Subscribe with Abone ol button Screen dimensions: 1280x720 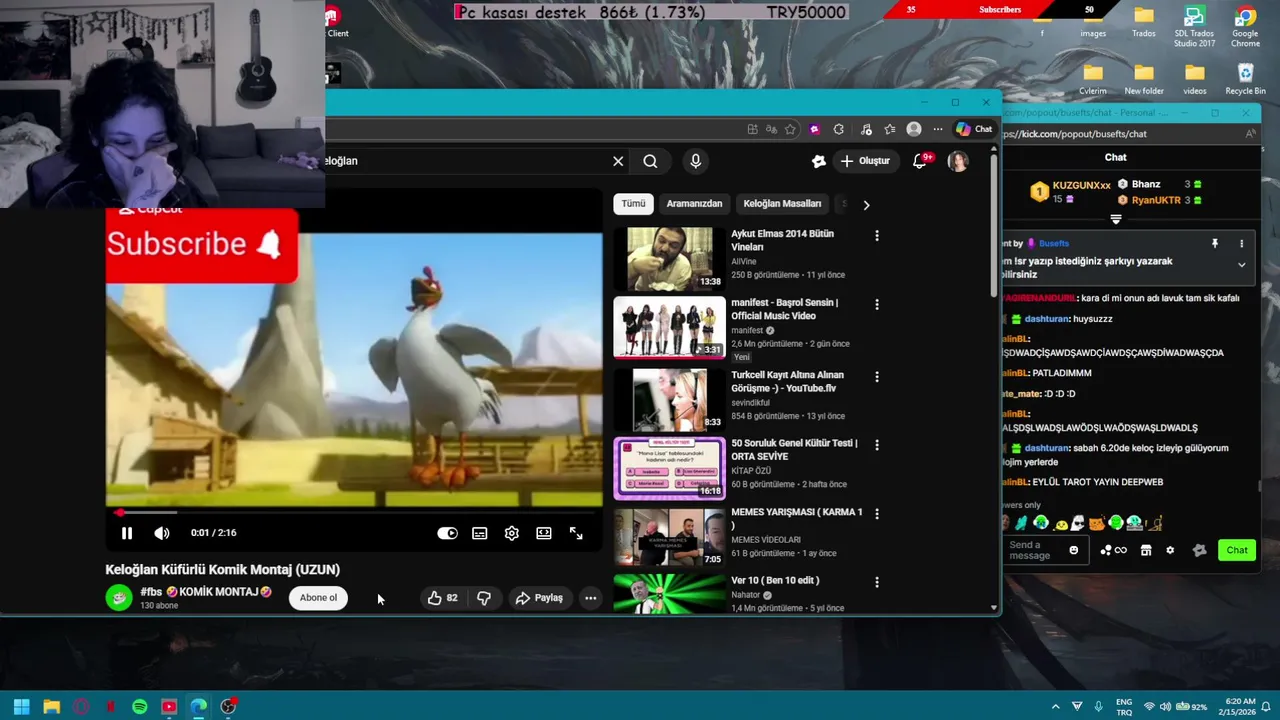coord(319,598)
